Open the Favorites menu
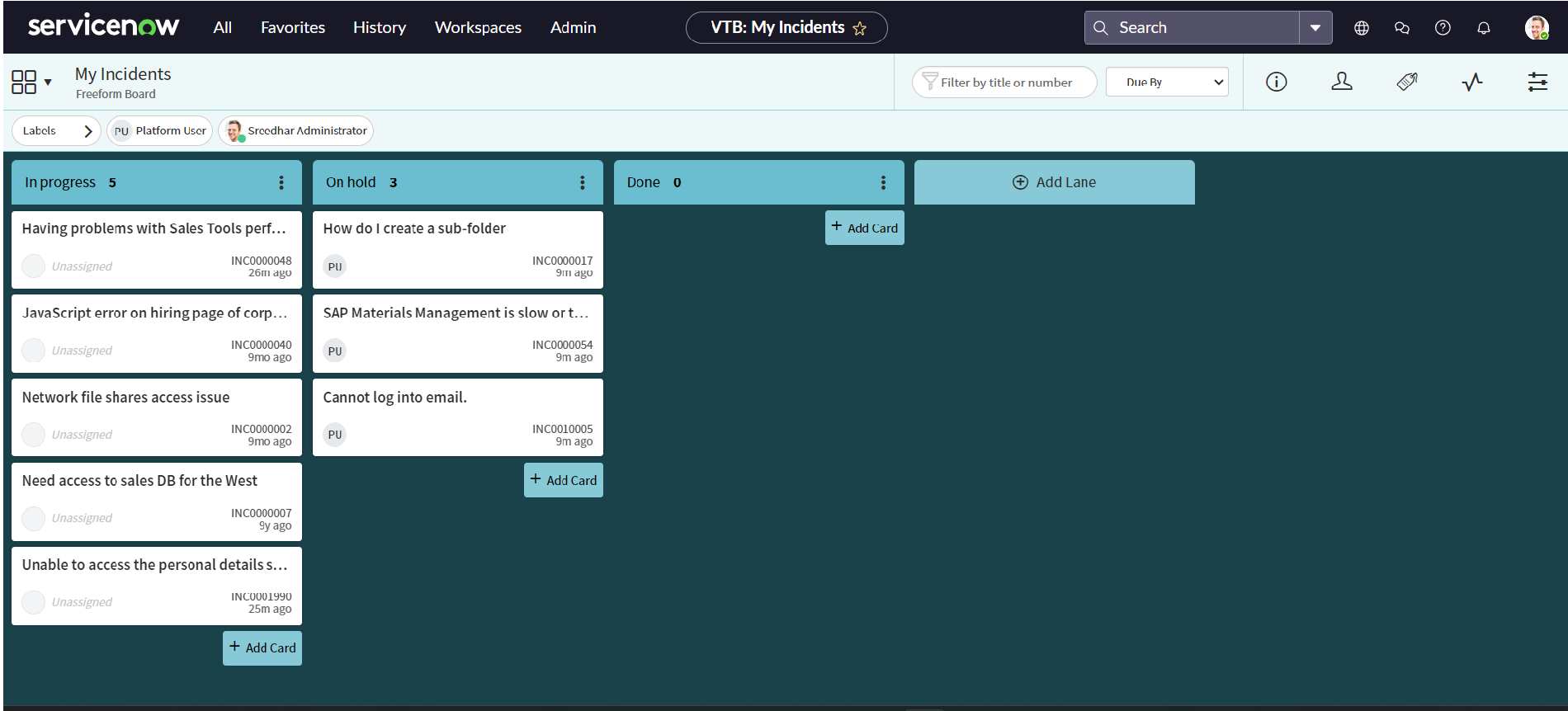 click(x=293, y=27)
